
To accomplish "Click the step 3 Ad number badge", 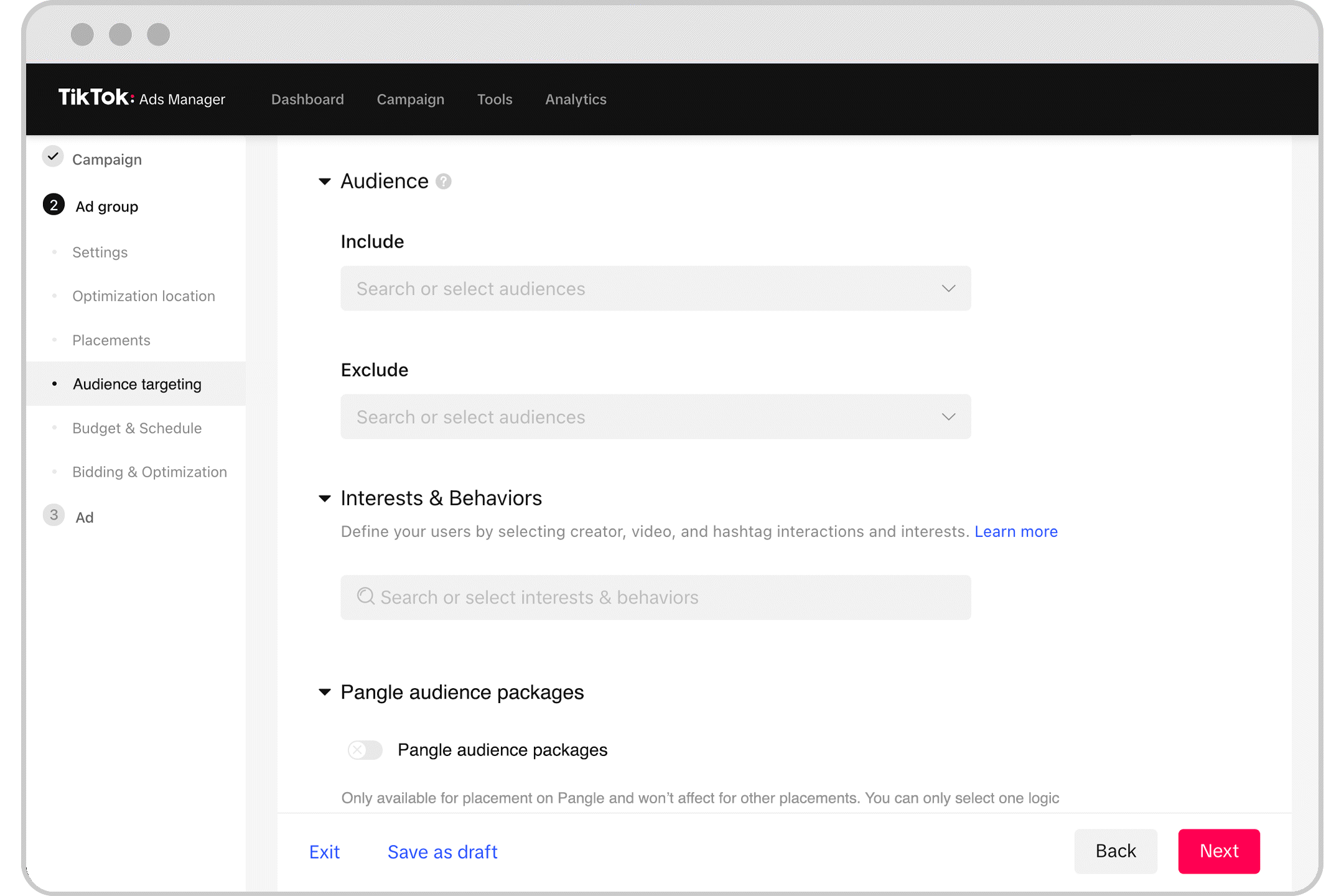I will (54, 515).
